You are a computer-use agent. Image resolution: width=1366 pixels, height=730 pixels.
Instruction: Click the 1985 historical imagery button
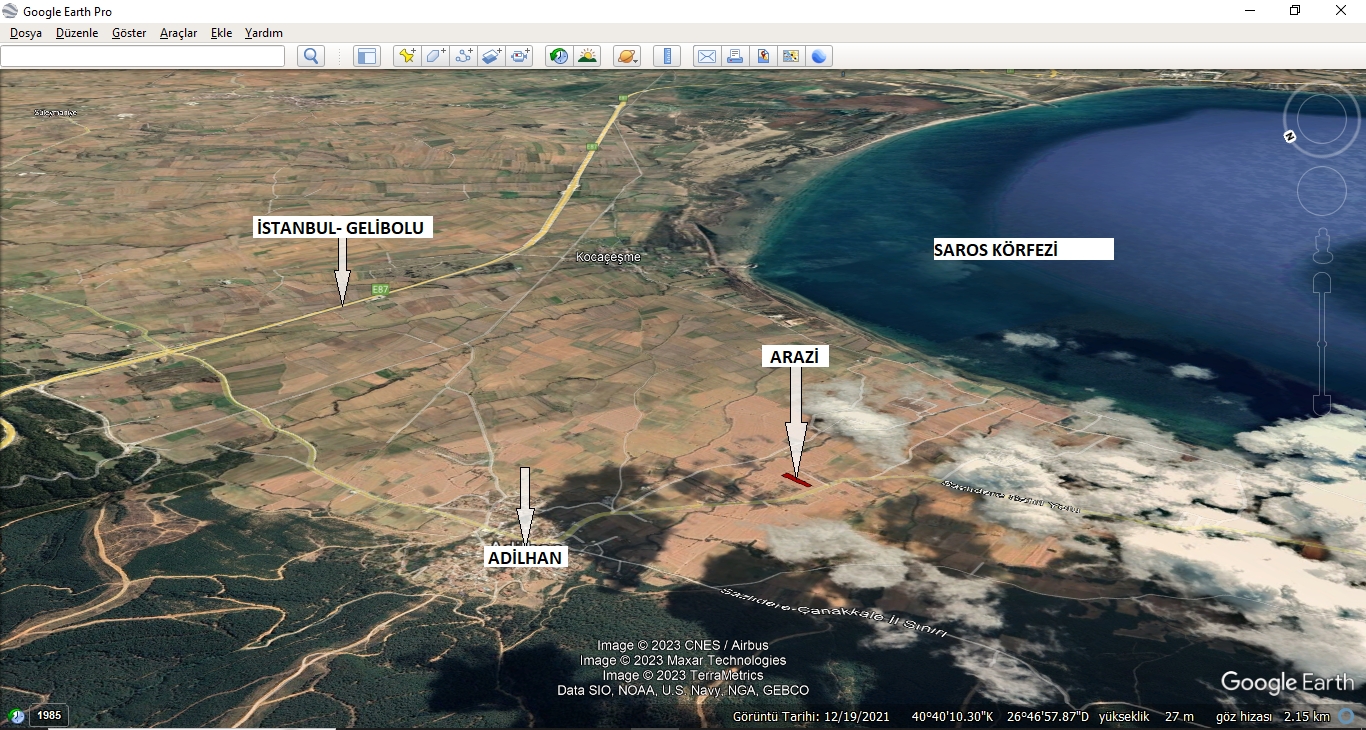tap(49, 715)
